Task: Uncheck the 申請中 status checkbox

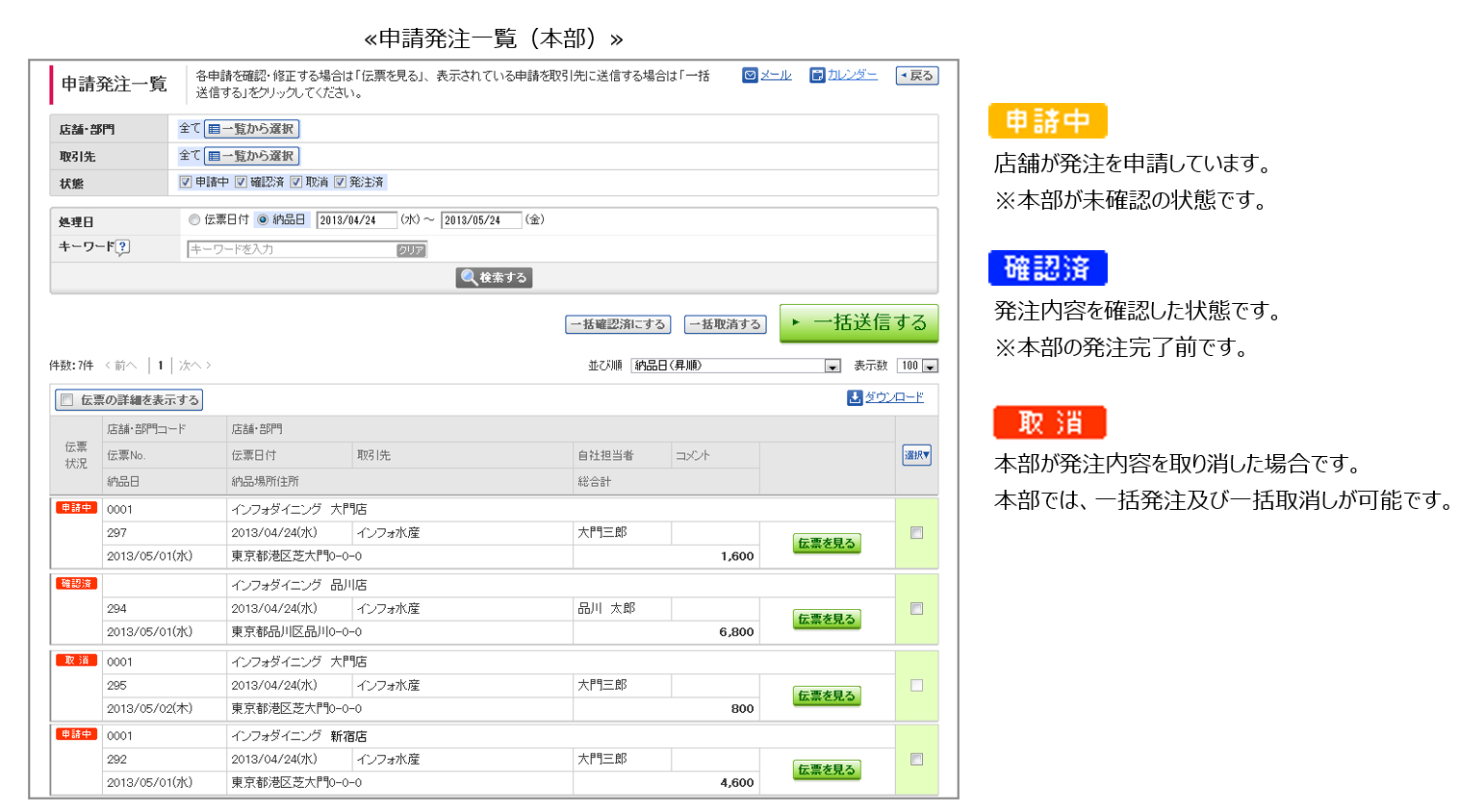Action: pyautogui.click(x=186, y=182)
